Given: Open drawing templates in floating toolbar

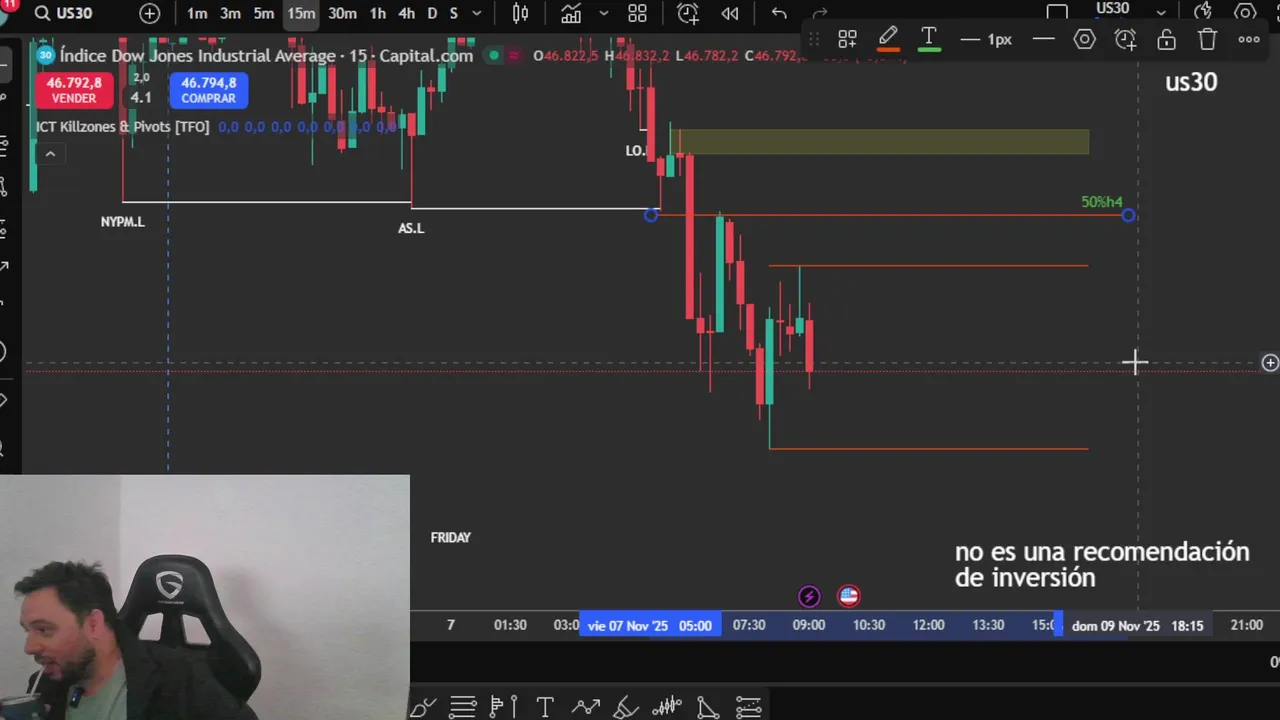Looking at the screenshot, I should [847, 39].
